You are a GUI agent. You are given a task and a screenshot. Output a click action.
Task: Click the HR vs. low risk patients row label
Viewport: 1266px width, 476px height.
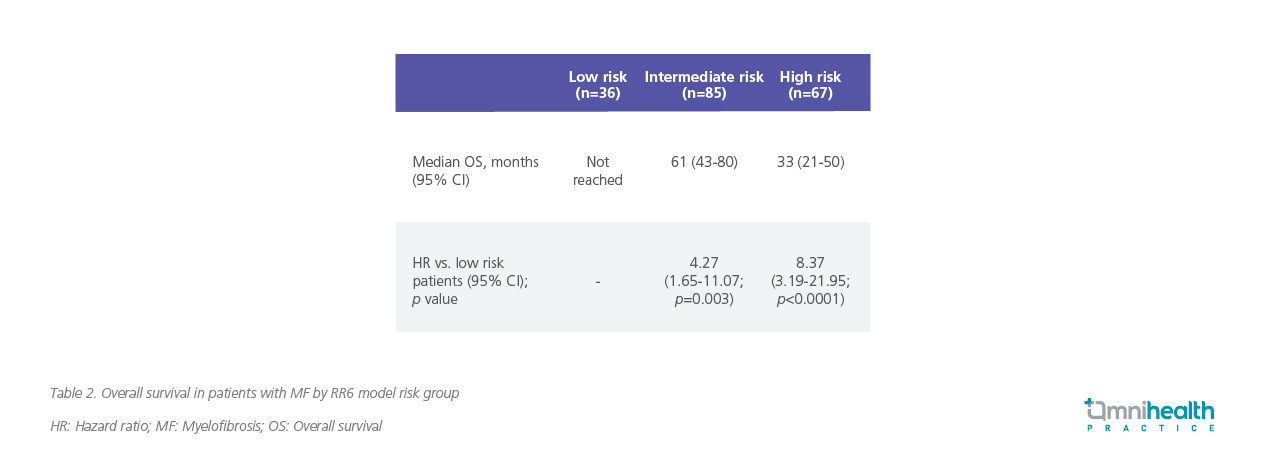coord(470,281)
